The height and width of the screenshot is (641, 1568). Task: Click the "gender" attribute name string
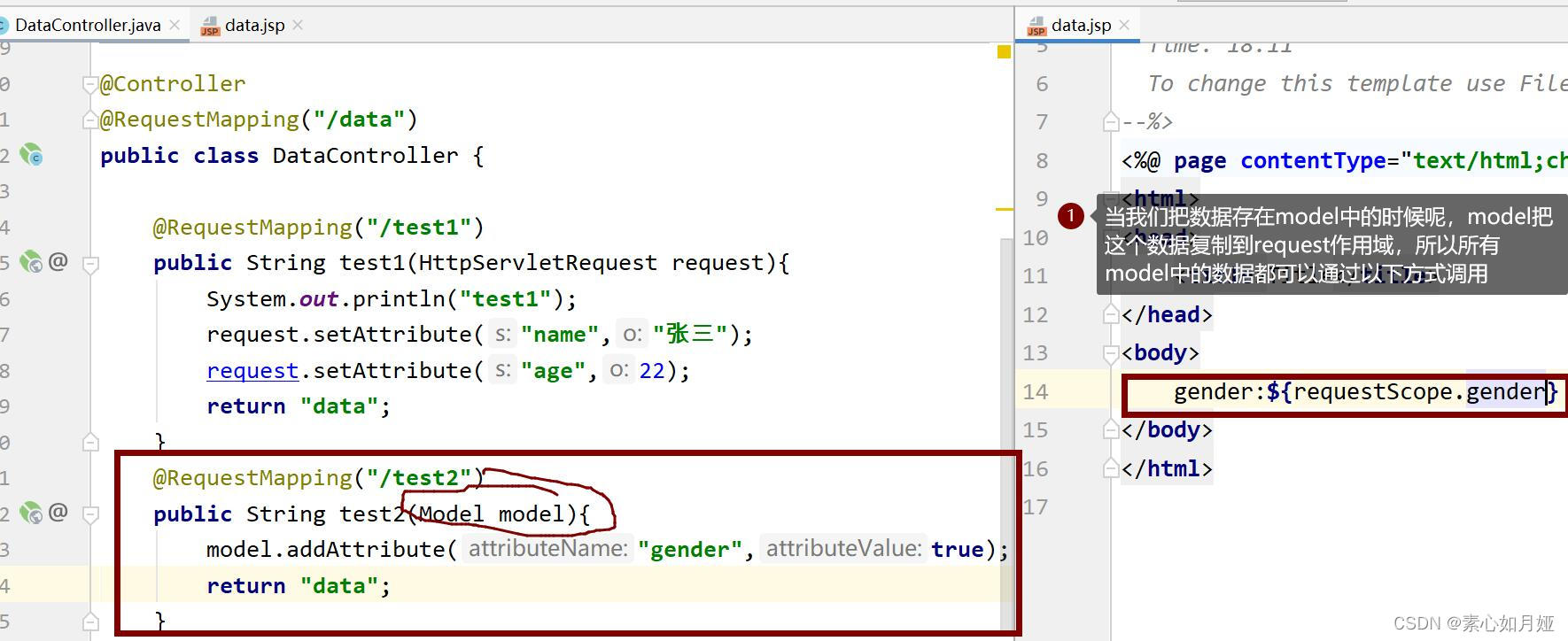tap(689, 550)
